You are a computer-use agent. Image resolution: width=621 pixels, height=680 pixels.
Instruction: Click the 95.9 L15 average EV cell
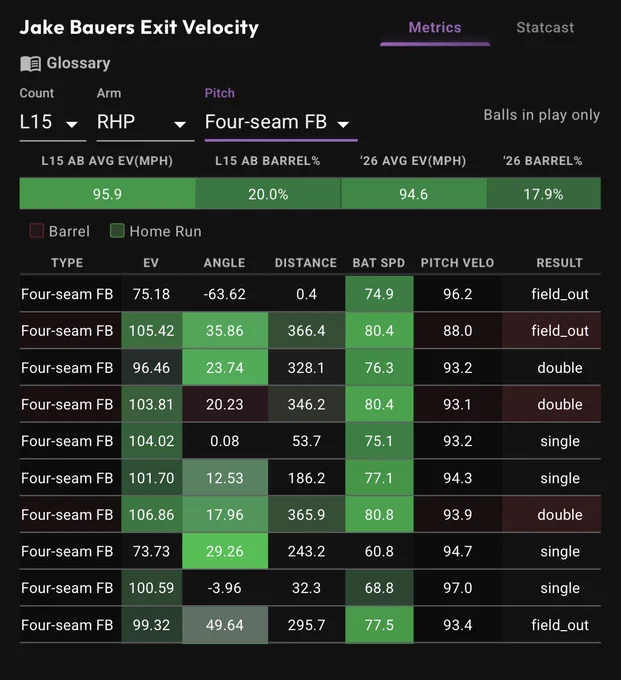pos(108,194)
